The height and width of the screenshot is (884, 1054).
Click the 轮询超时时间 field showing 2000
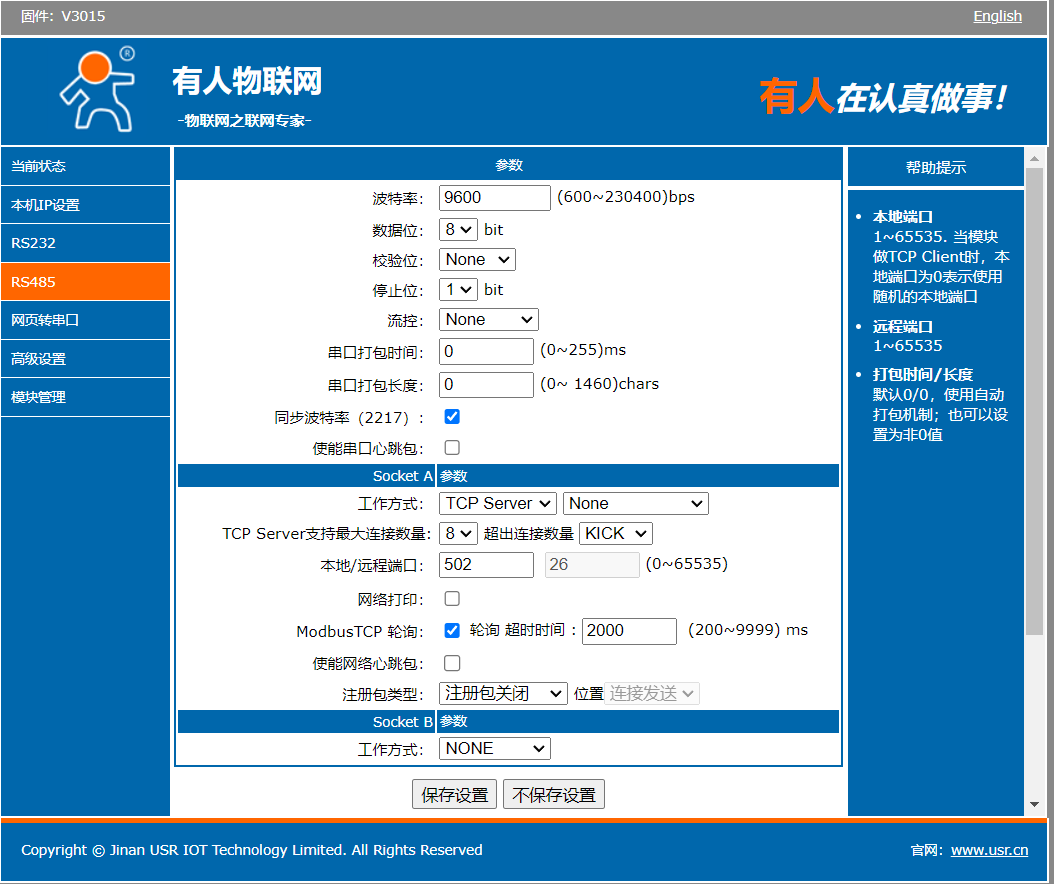[629, 631]
